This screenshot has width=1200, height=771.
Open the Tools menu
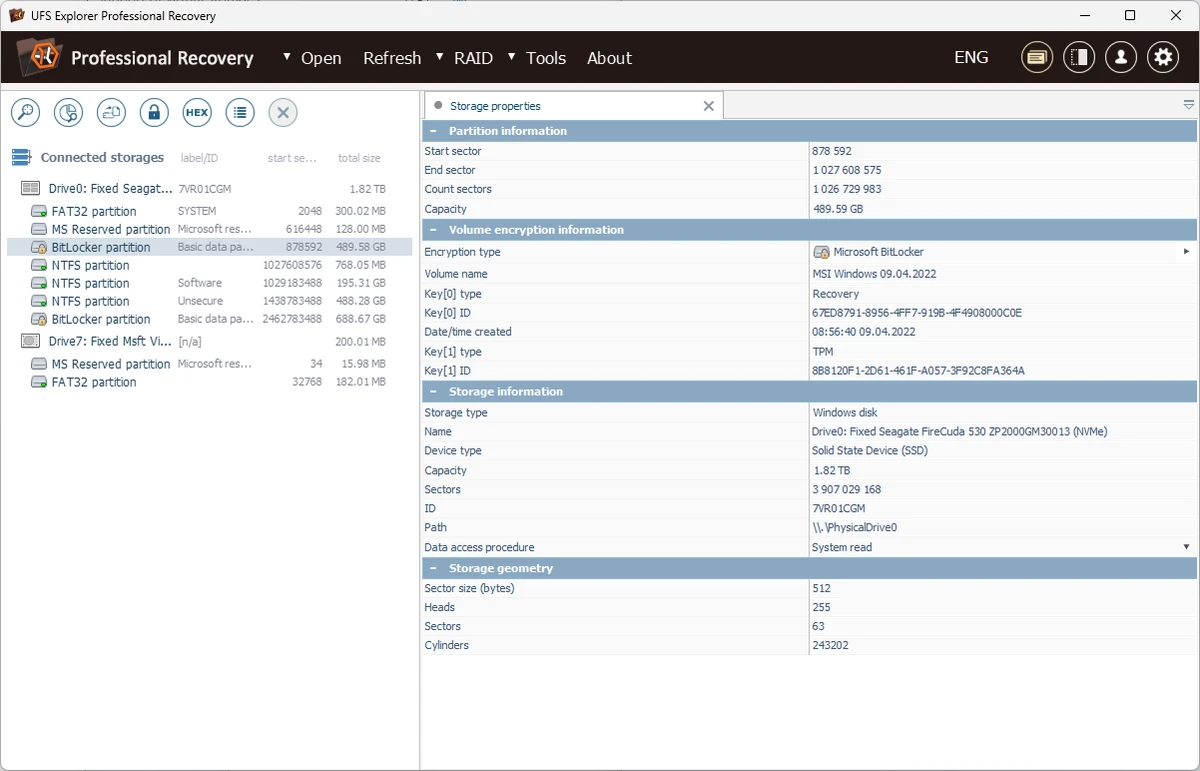pyautogui.click(x=546, y=58)
